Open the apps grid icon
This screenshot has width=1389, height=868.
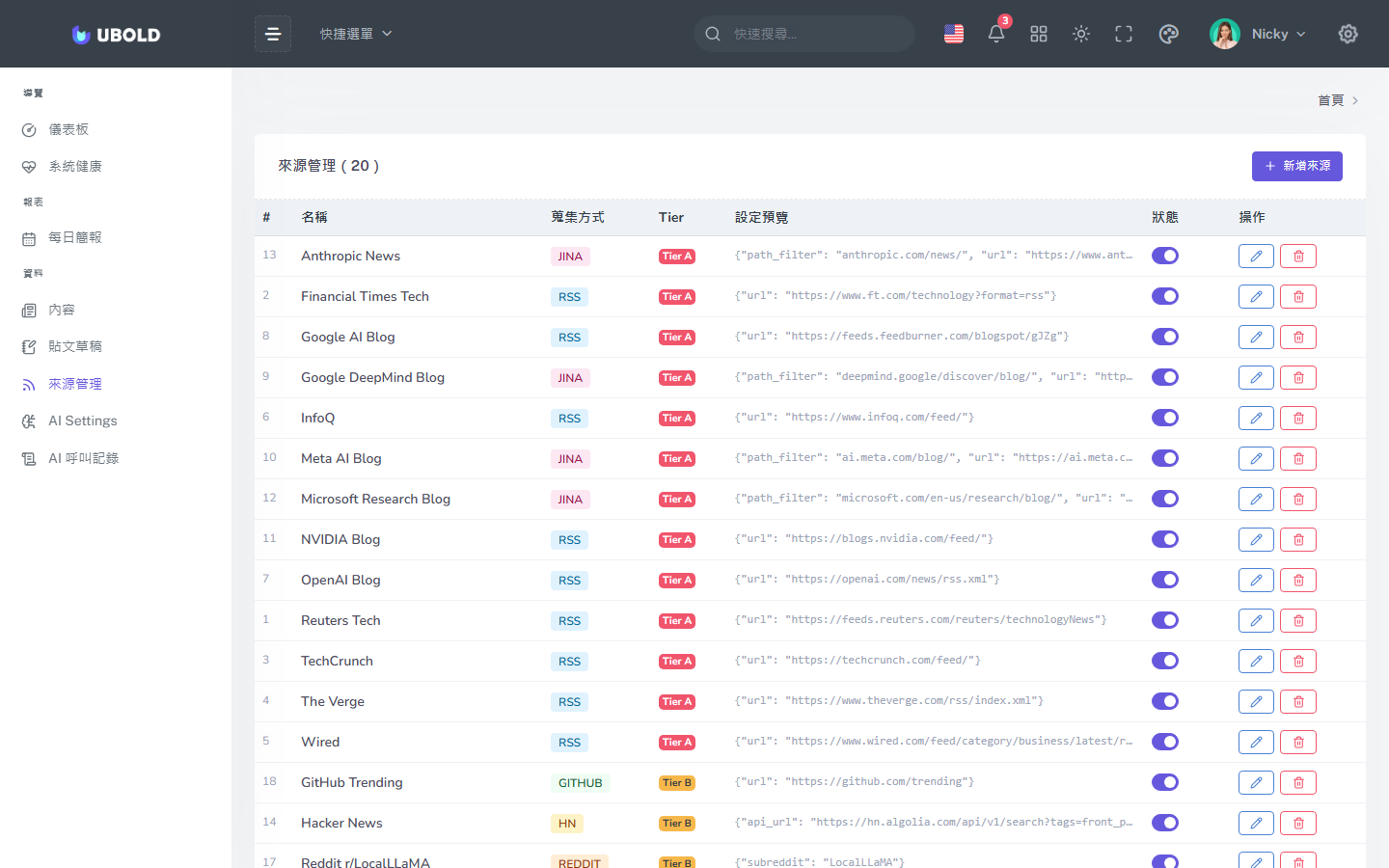(x=1039, y=34)
